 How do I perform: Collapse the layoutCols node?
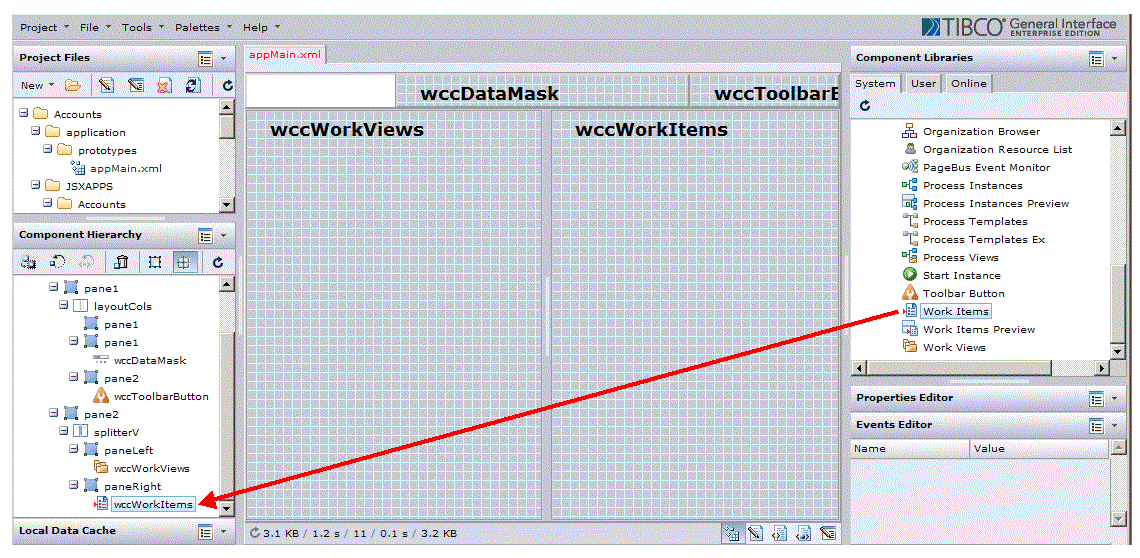coord(65,306)
